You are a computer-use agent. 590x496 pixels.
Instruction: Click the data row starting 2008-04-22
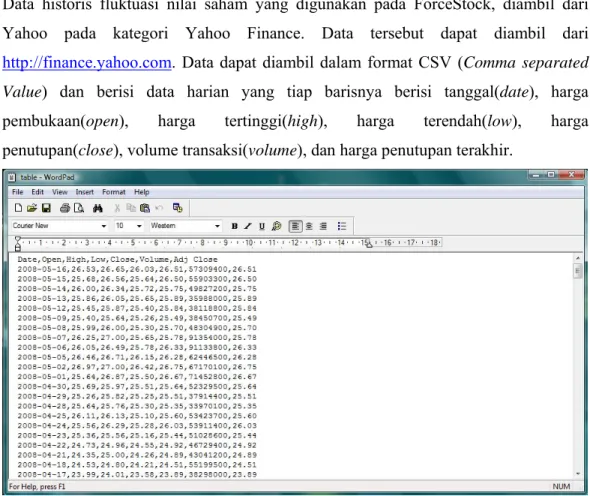click(137, 445)
